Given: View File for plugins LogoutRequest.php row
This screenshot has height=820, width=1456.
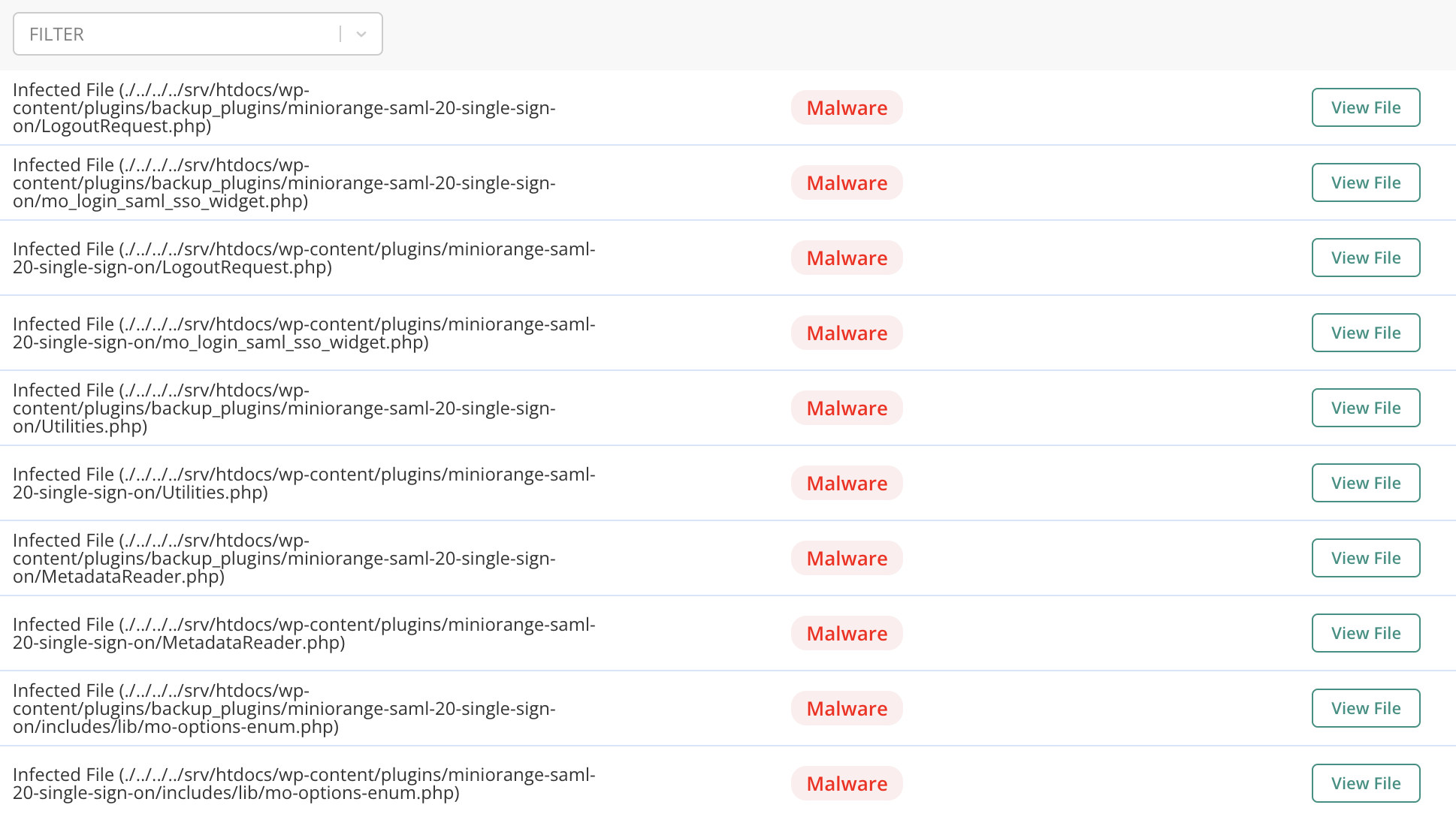Looking at the screenshot, I should 1365,258.
